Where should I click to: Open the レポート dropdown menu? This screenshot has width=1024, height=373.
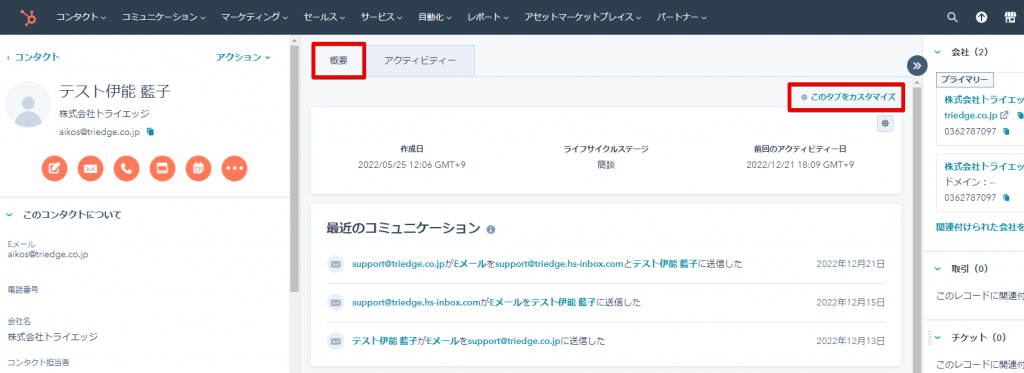coord(488,18)
